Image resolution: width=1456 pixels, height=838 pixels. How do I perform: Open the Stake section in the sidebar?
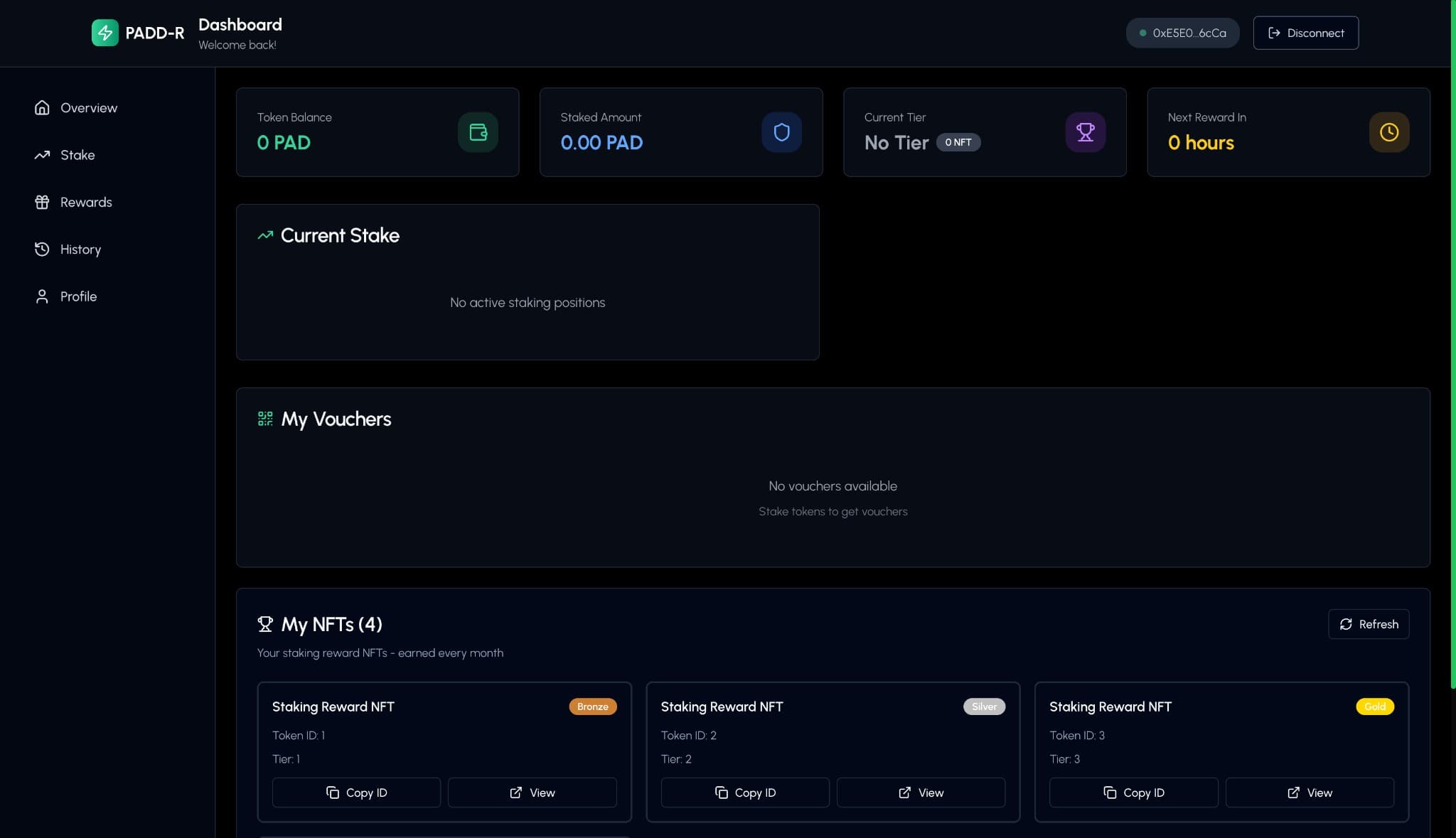point(77,155)
